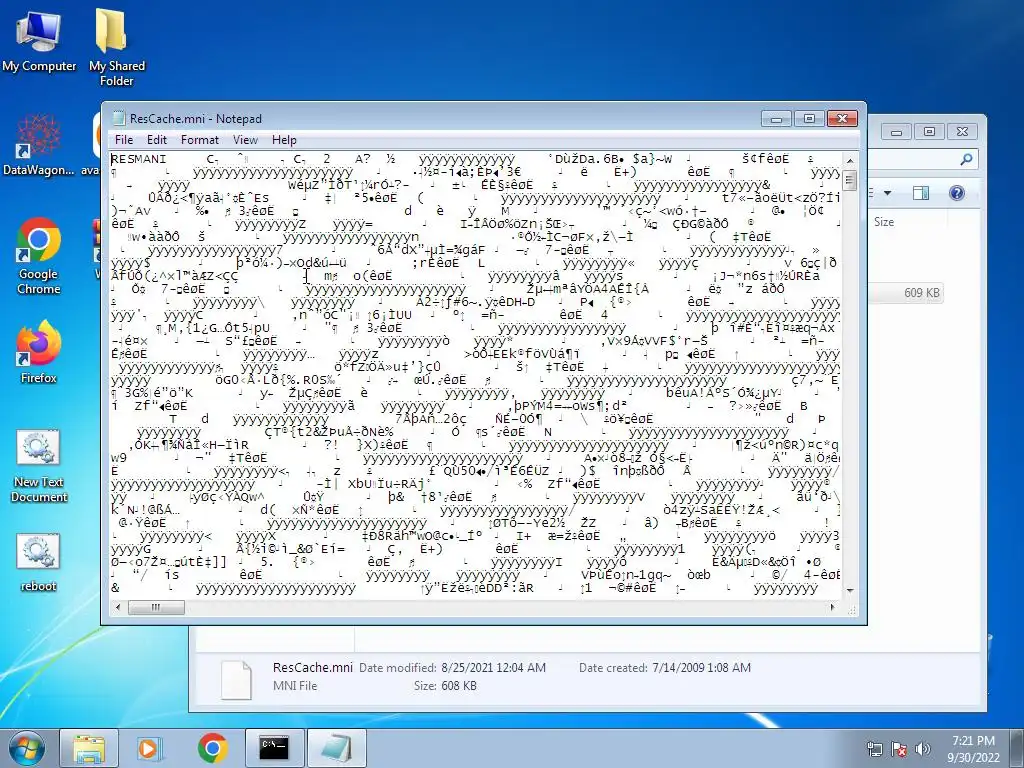Open the Edit menu in Notepad
Viewport: 1024px width, 768px height.
(x=157, y=140)
